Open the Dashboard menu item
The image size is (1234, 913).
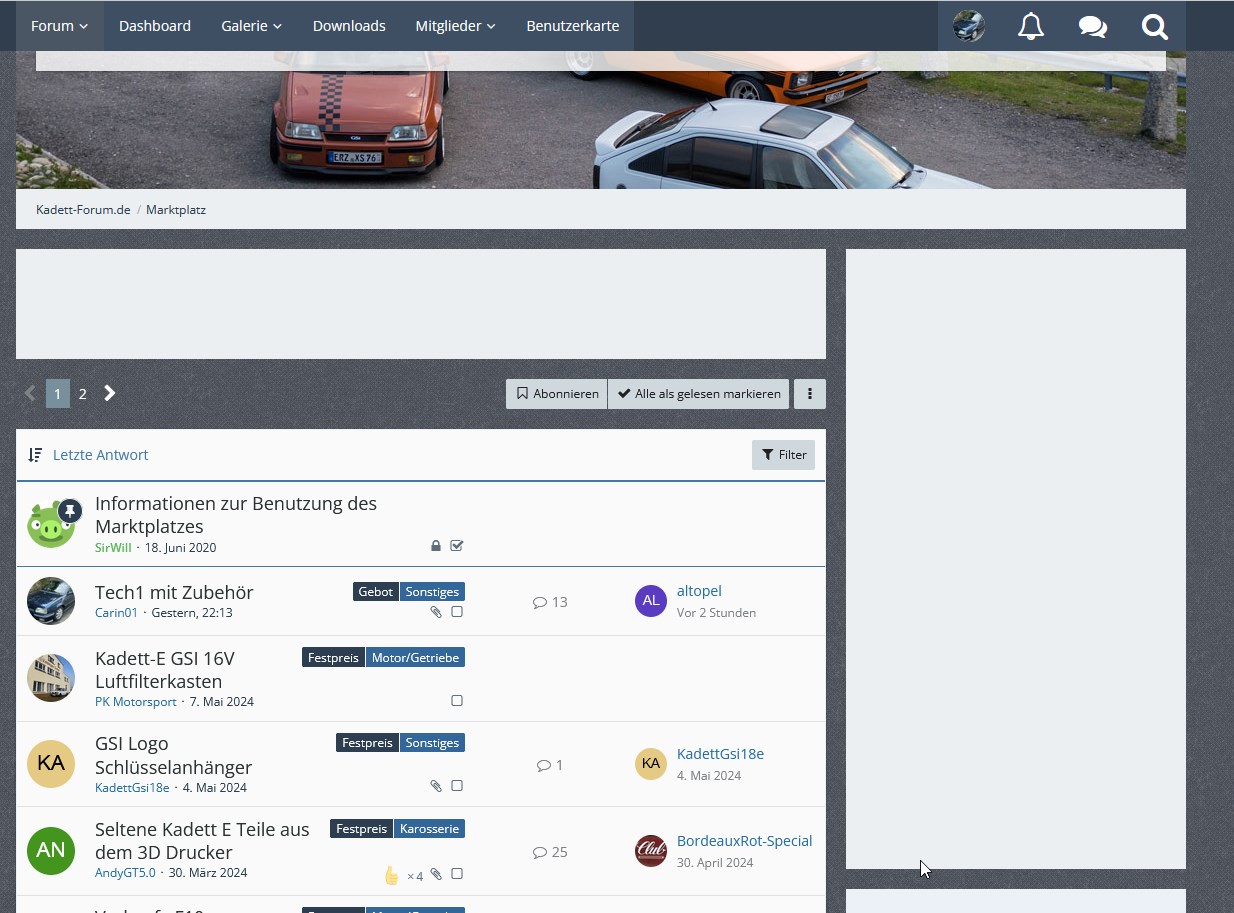point(155,26)
